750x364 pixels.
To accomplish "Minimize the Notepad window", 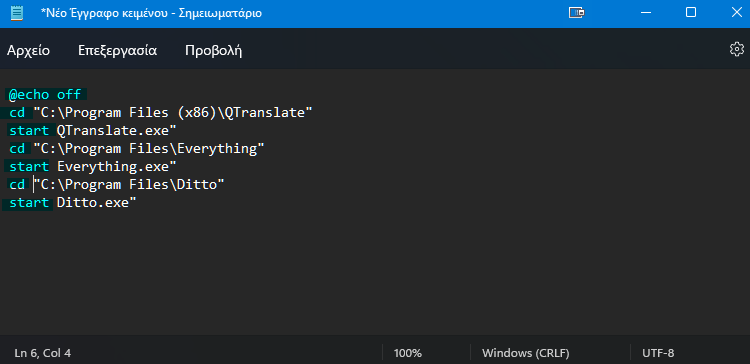I will [x=645, y=13].
